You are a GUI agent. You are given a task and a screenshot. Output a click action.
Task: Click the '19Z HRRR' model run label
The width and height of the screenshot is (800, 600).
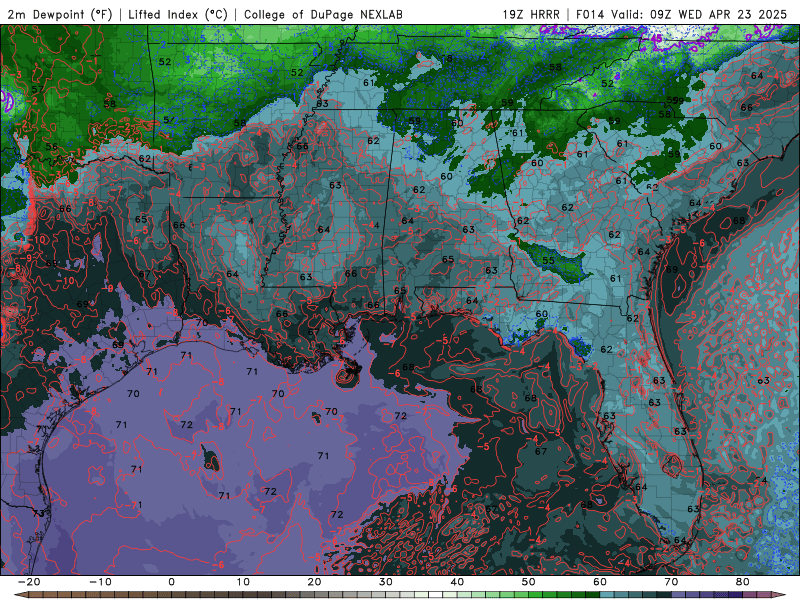tap(531, 14)
